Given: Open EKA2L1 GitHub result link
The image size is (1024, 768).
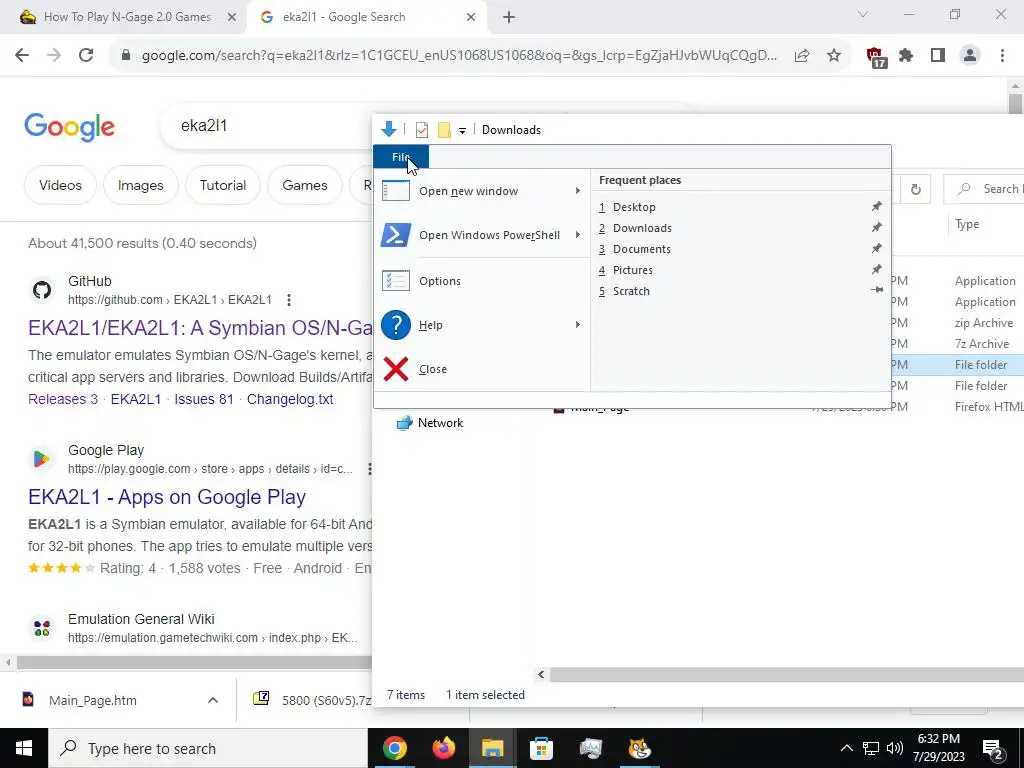Looking at the screenshot, I should pyautogui.click(x=200, y=328).
